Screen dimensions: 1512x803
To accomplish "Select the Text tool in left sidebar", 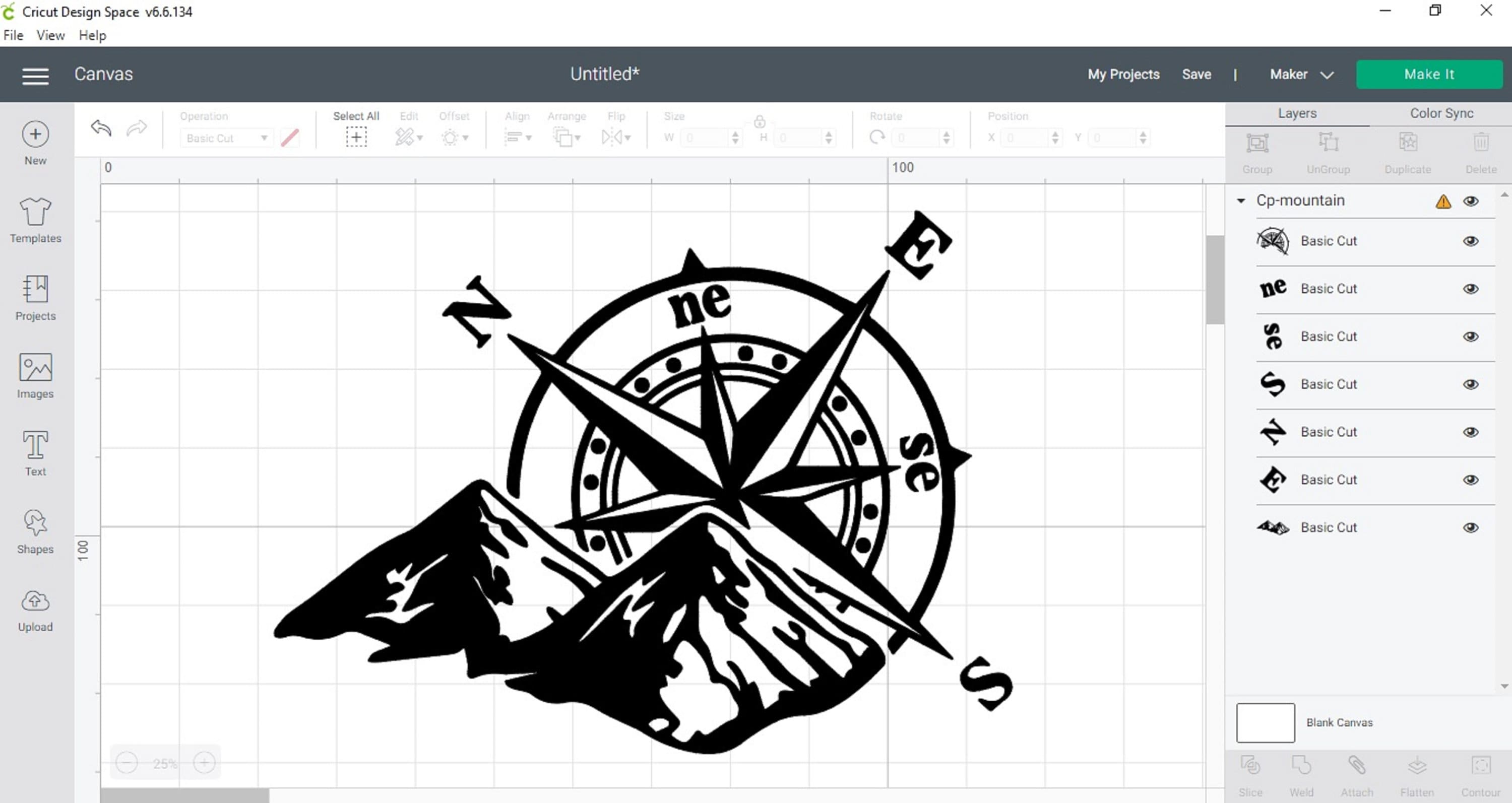I will 35,452.
